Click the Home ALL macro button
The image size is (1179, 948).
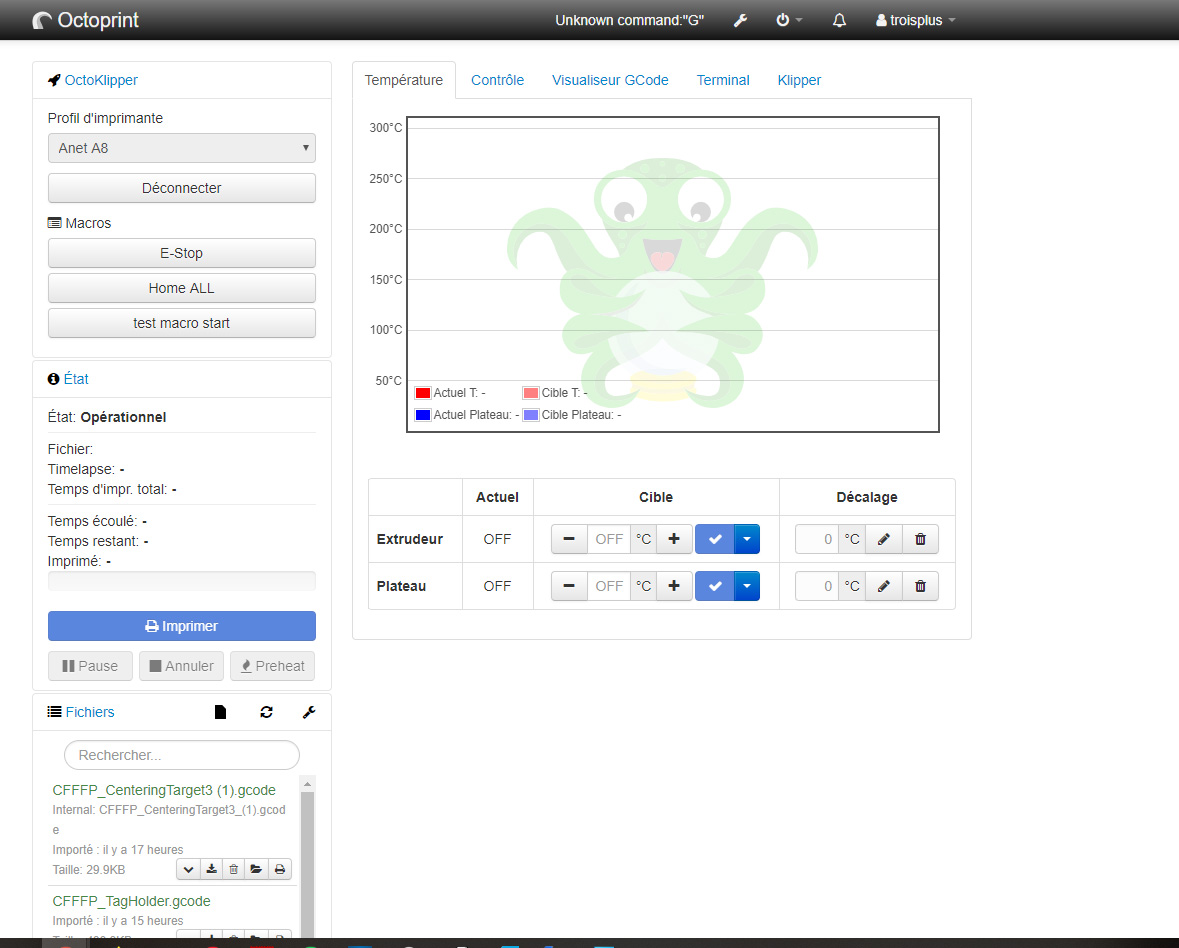coord(181,288)
